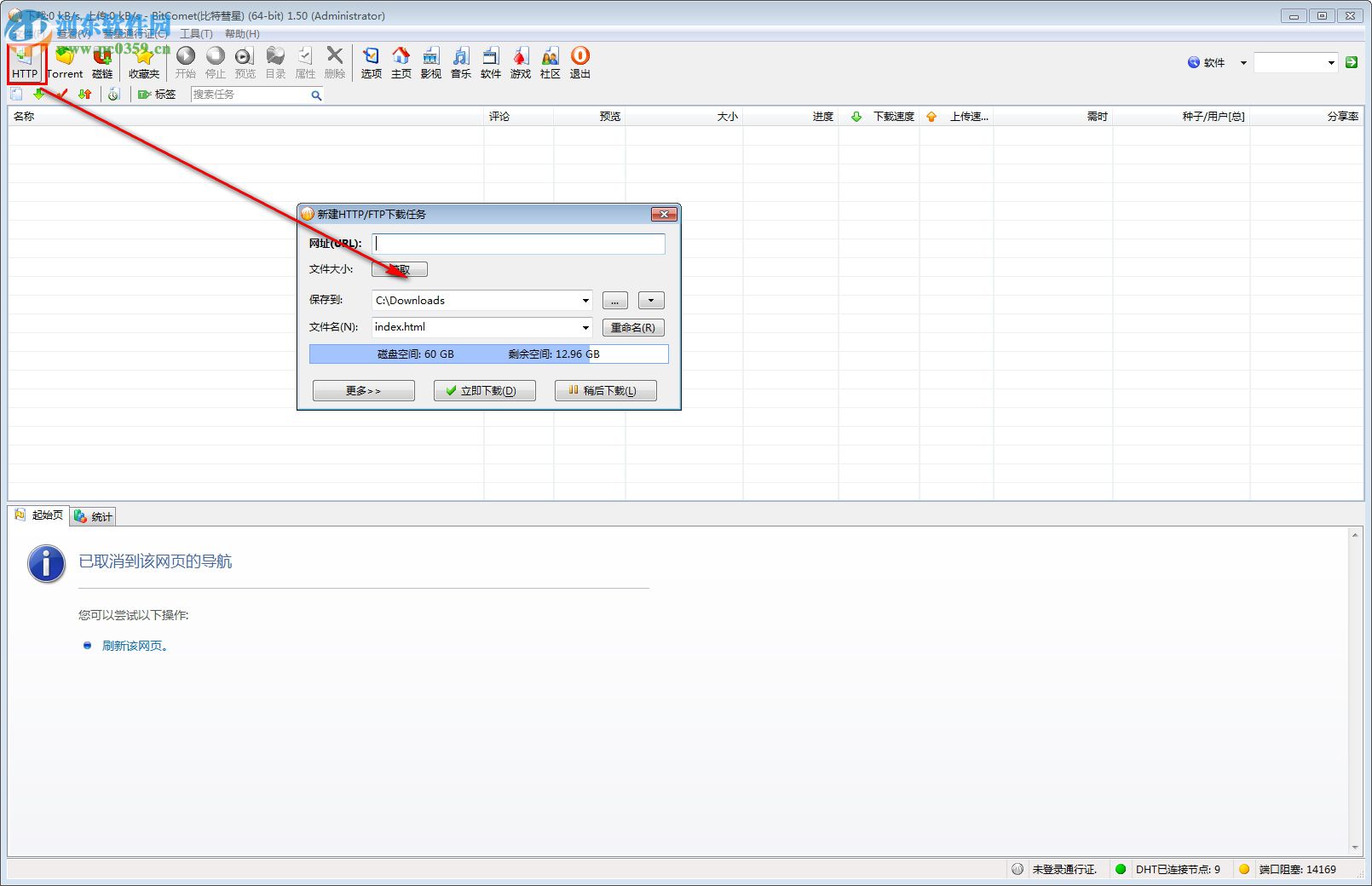Image resolution: width=1372 pixels, height=886 pixels.
Task: Click the 搜索任务 search field
Action: (250, 95)
